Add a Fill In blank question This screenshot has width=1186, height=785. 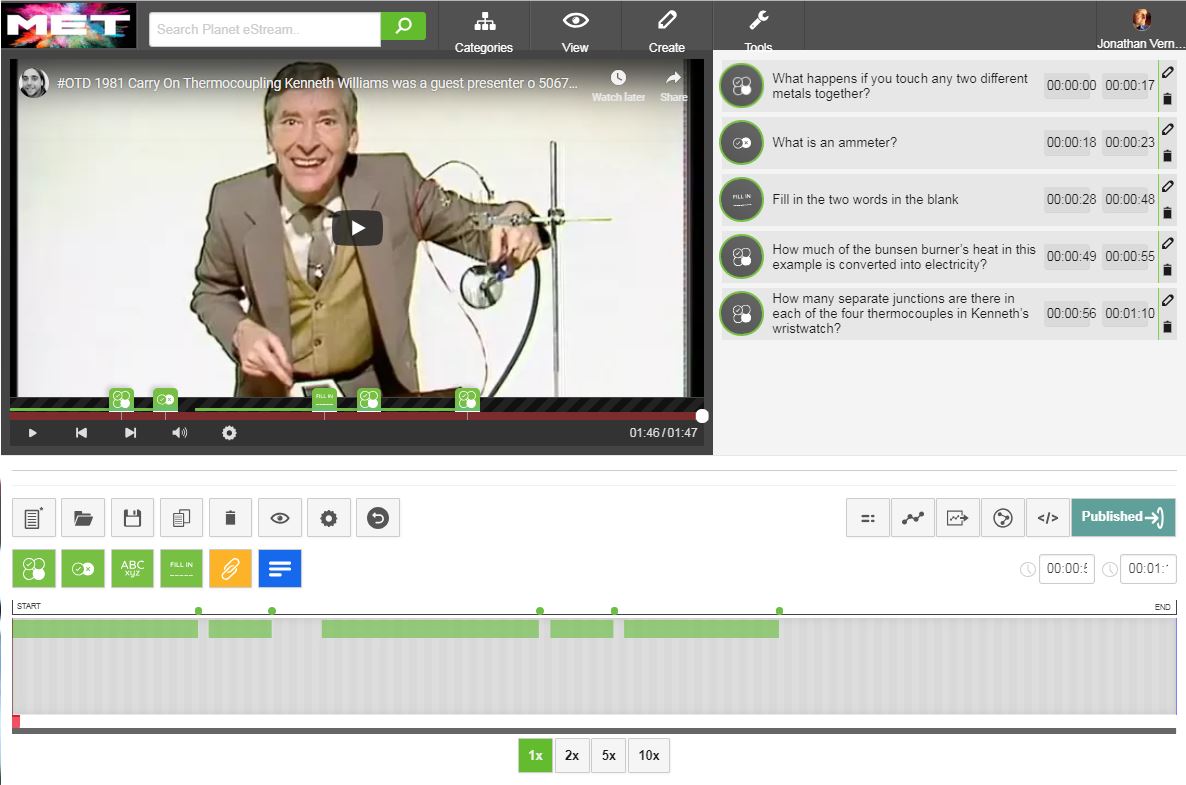point(182,569)
